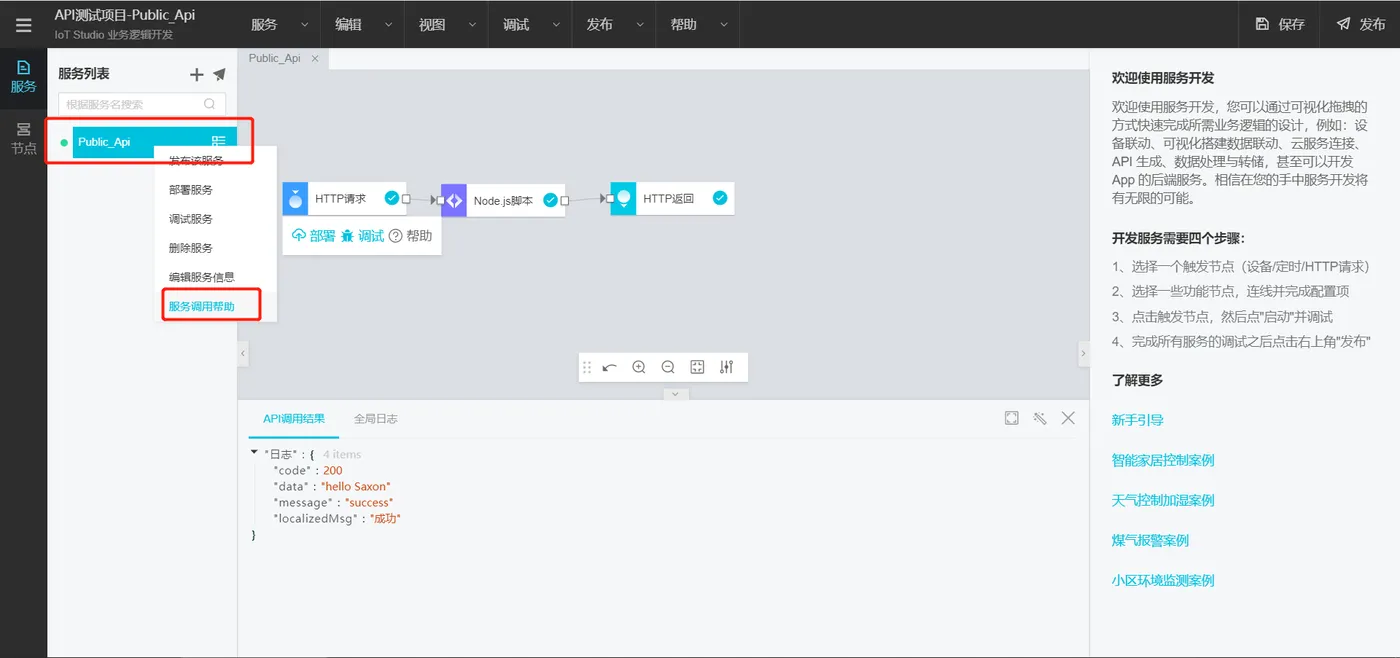The image size is (1400, 658).
Task: Click 帮助 under the HTTP请求 node
Action: tap(410, 236)
